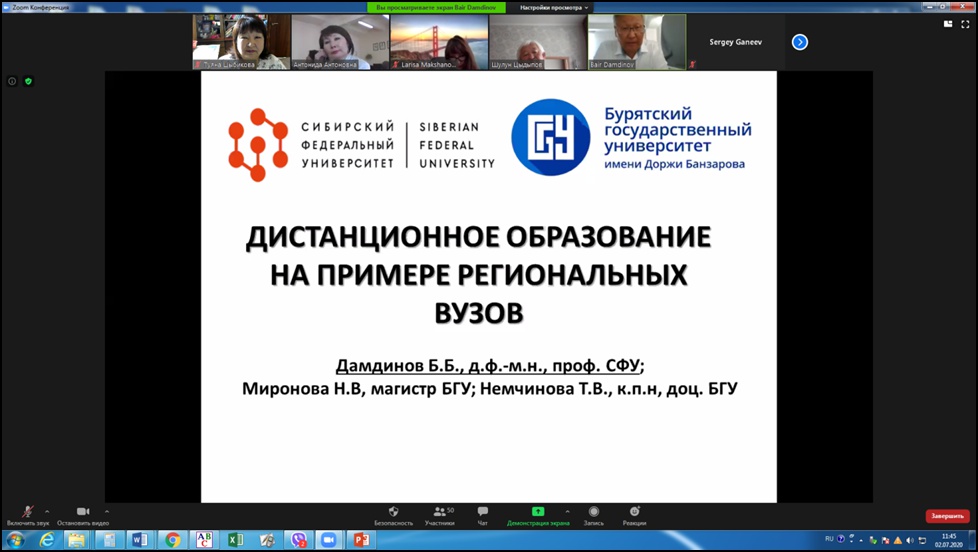The width and height of the screenshot is (978, 552).
Task: Start recording with the Запись button
Action: [x=593, y=514]
